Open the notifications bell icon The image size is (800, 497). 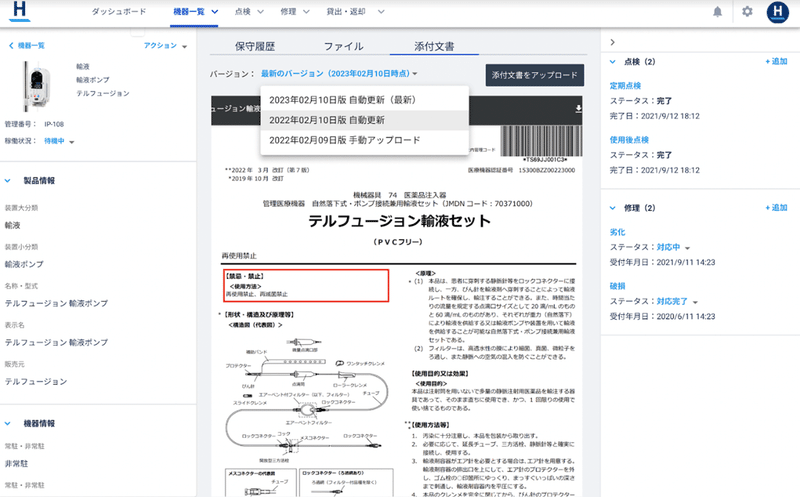pyautogui.click(x=717, y=12)
